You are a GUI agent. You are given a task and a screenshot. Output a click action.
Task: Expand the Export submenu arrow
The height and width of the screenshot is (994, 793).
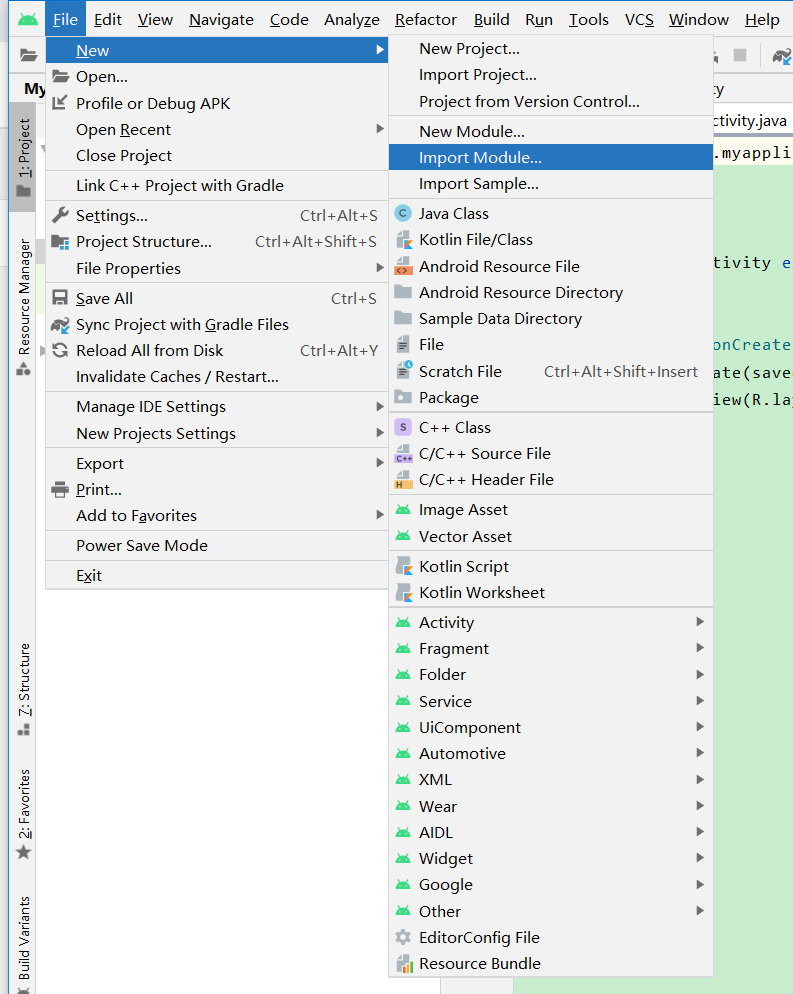tap(380, 463)
